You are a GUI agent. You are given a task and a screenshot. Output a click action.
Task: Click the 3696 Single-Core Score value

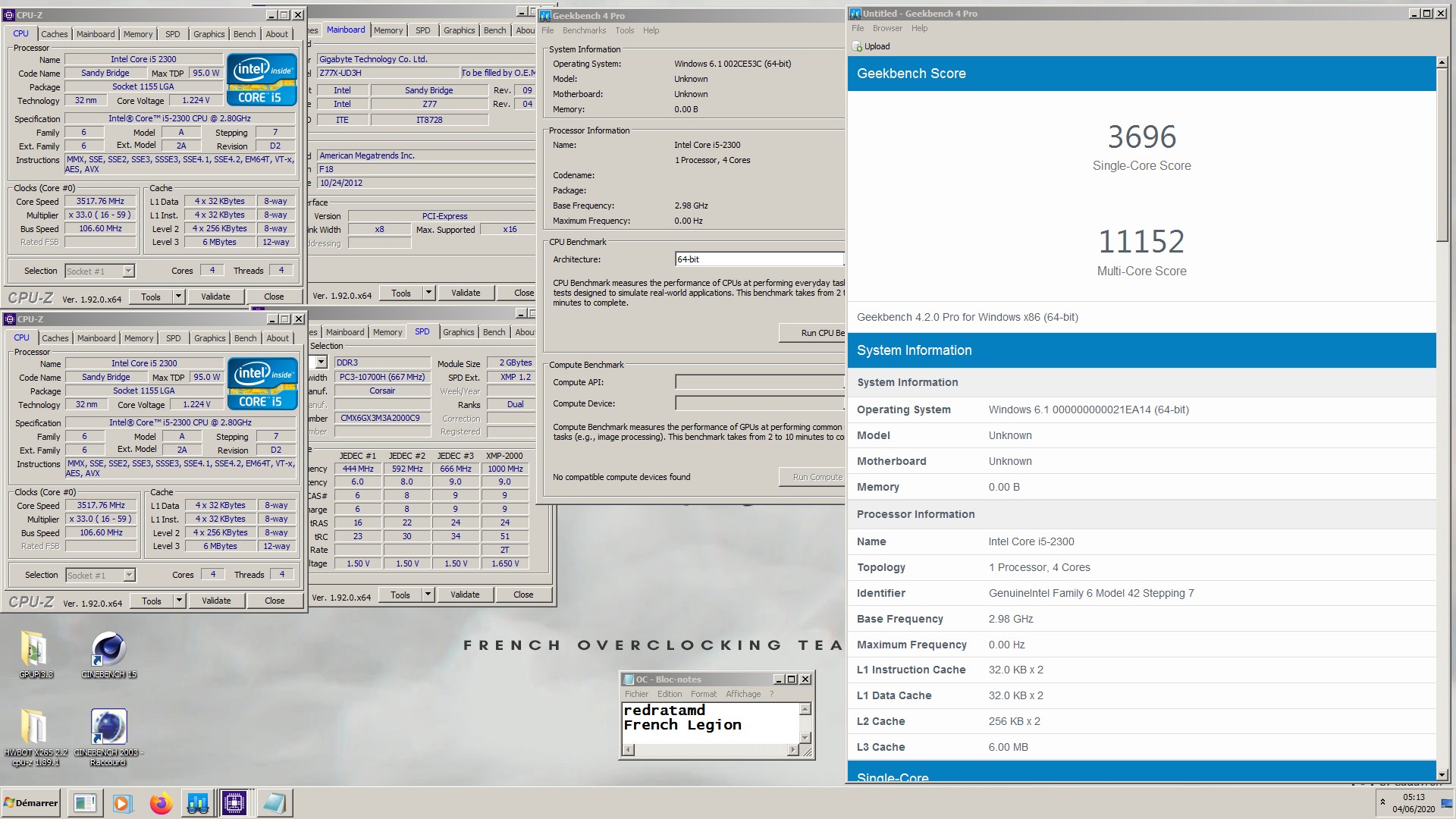[x=1142, y=137]
